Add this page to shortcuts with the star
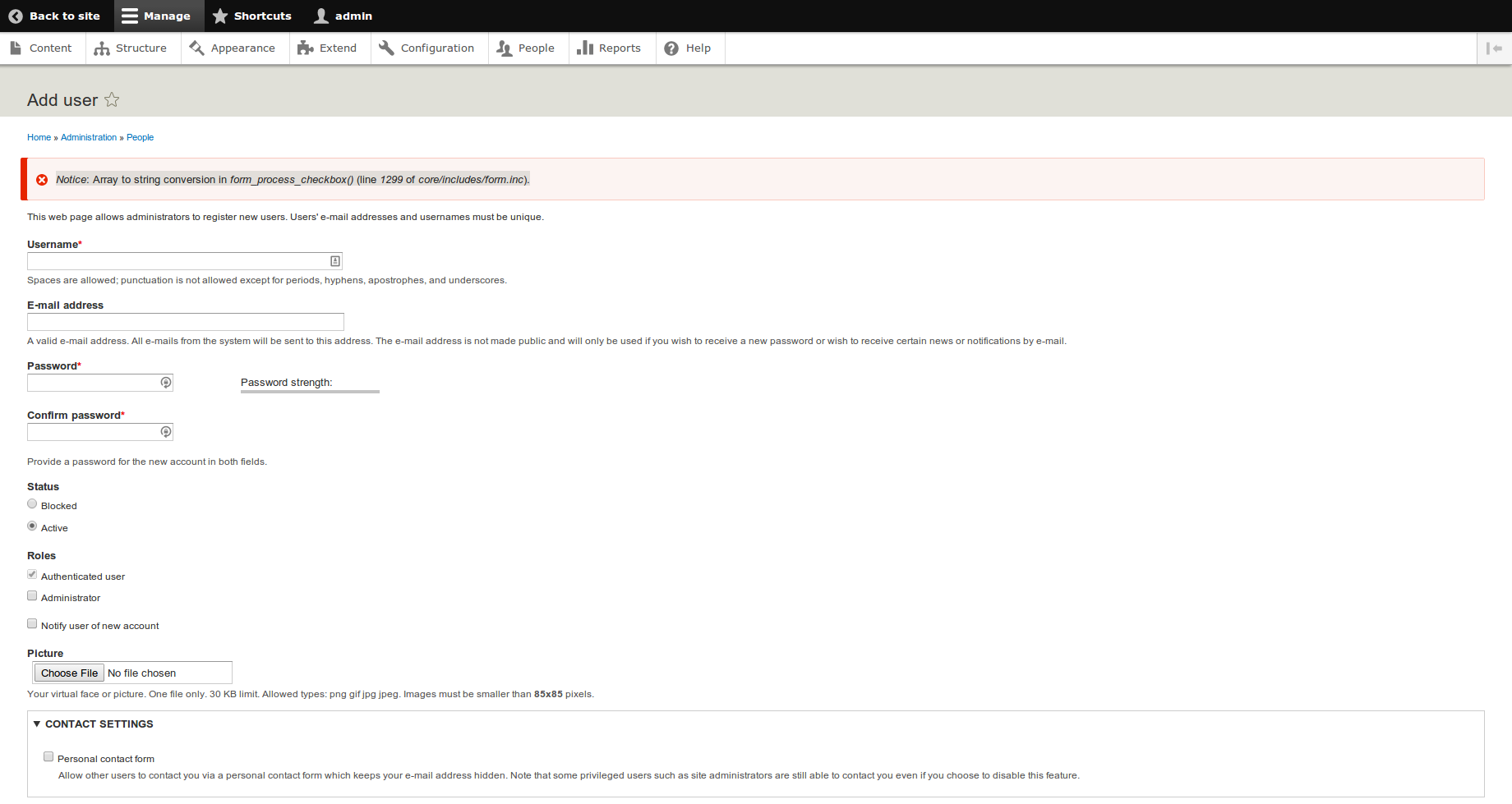 click(112, 99)
